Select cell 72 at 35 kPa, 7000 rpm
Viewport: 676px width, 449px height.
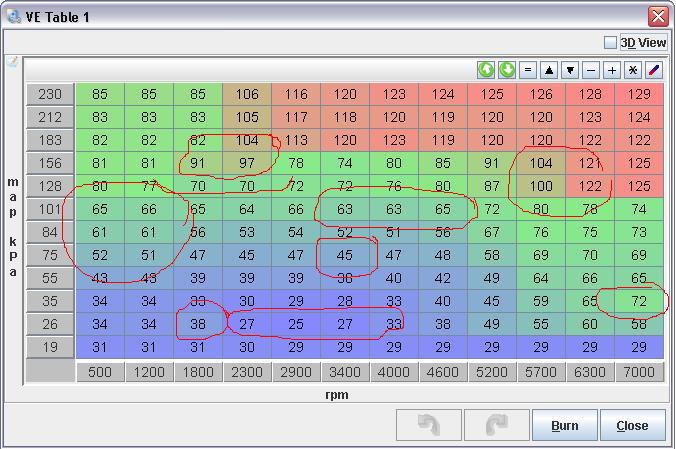(639, 301)
